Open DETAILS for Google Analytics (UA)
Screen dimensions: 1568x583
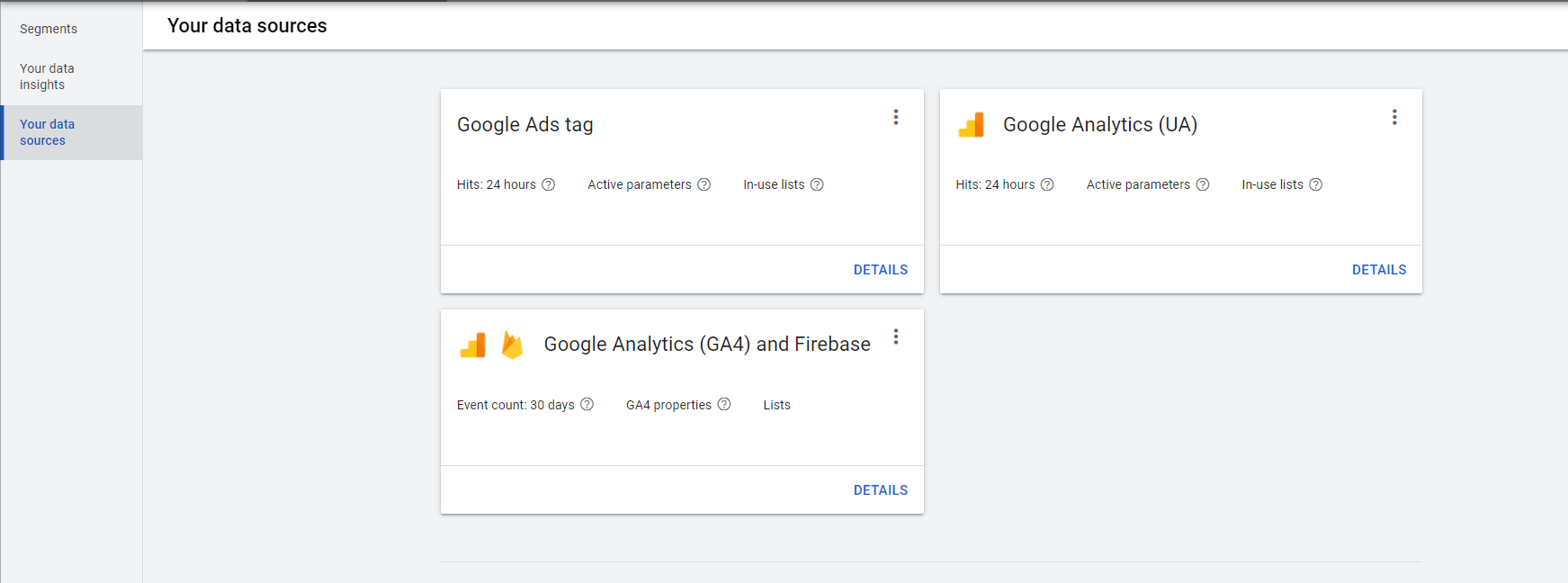[1379, 270]
